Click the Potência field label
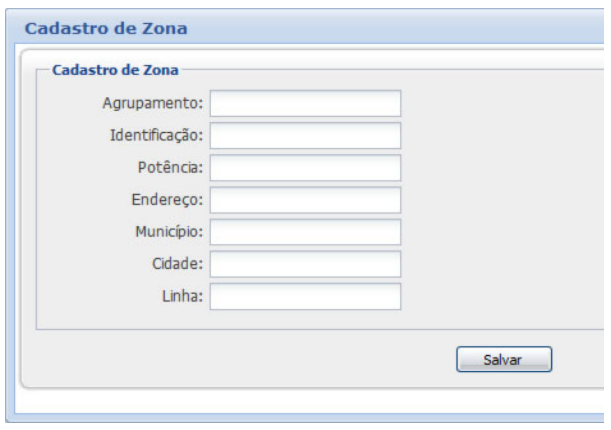The width and height of the screenshot is (611, 430). click(170, 168)
